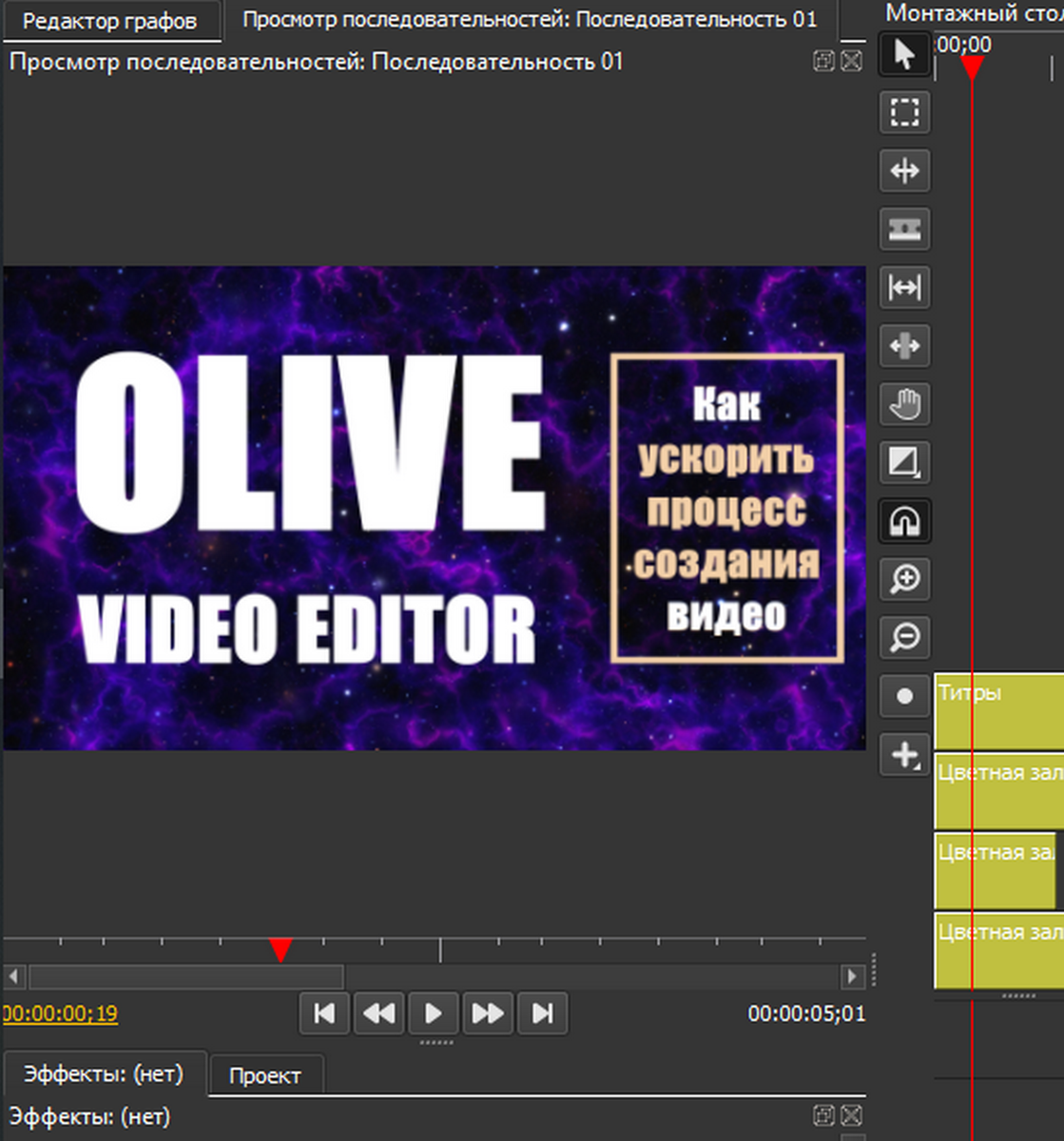Click the timeline playhead marker
Screen dimensions: 1064x1141
[972, 68]
